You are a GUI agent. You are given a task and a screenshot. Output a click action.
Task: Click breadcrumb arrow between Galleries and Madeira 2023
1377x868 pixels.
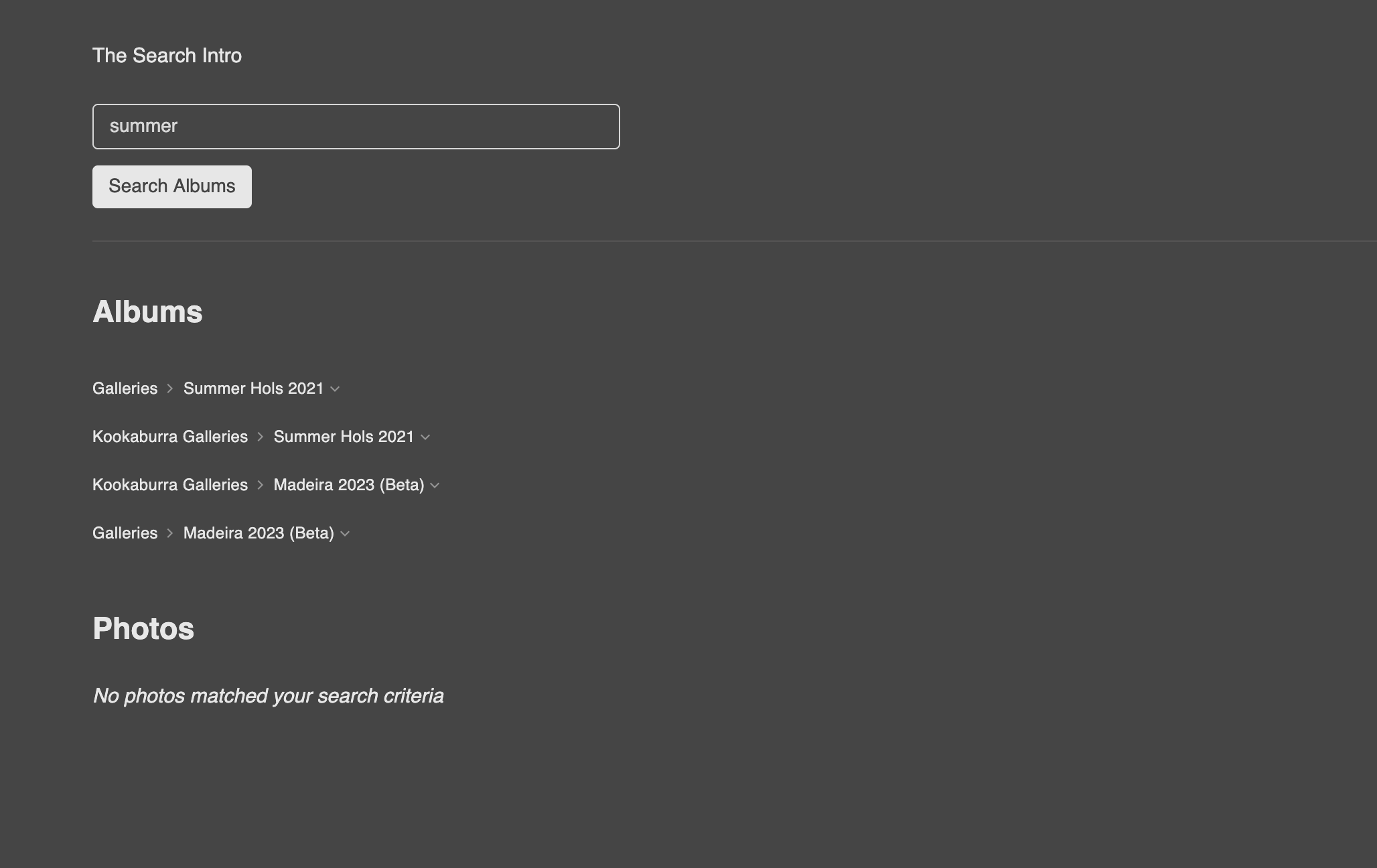[x=170, y=533]
